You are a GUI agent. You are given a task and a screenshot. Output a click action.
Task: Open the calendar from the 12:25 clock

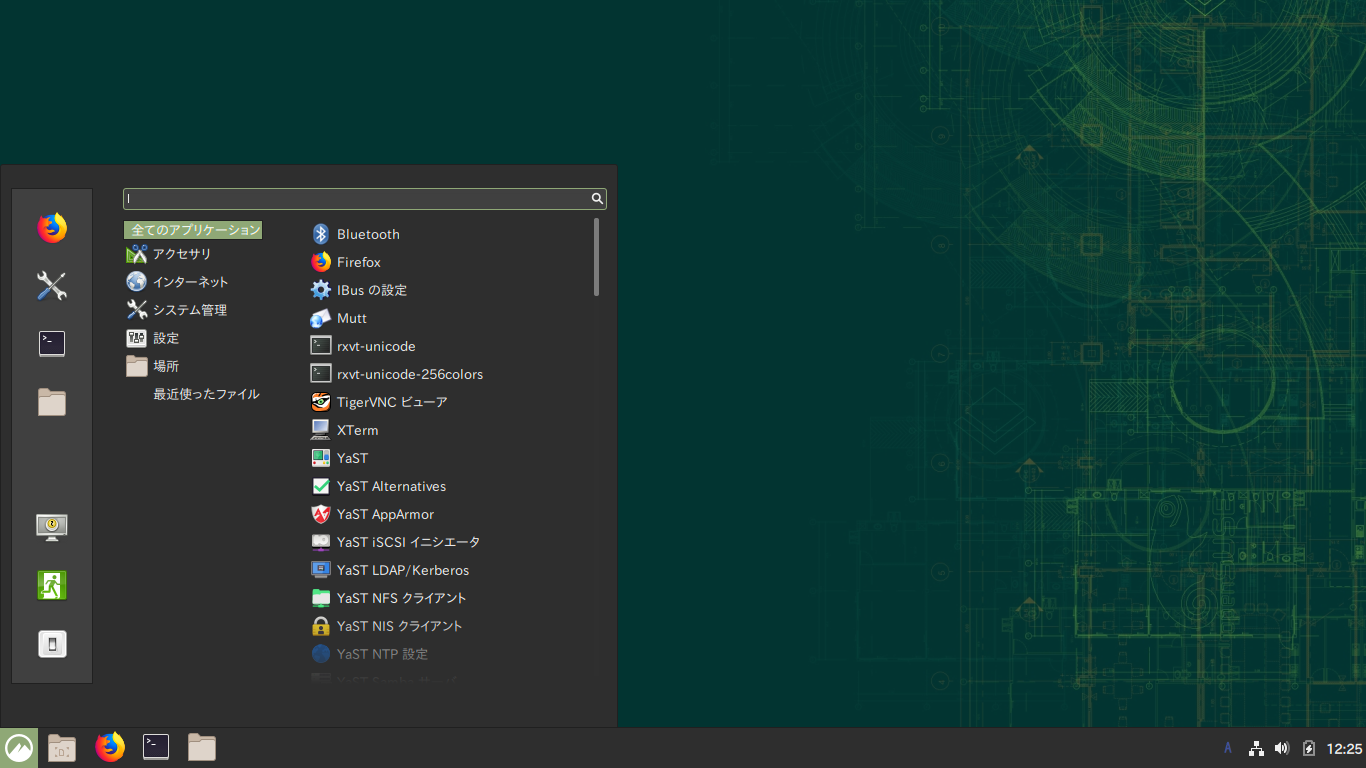pyautogui.click(x=1345, y=748)
